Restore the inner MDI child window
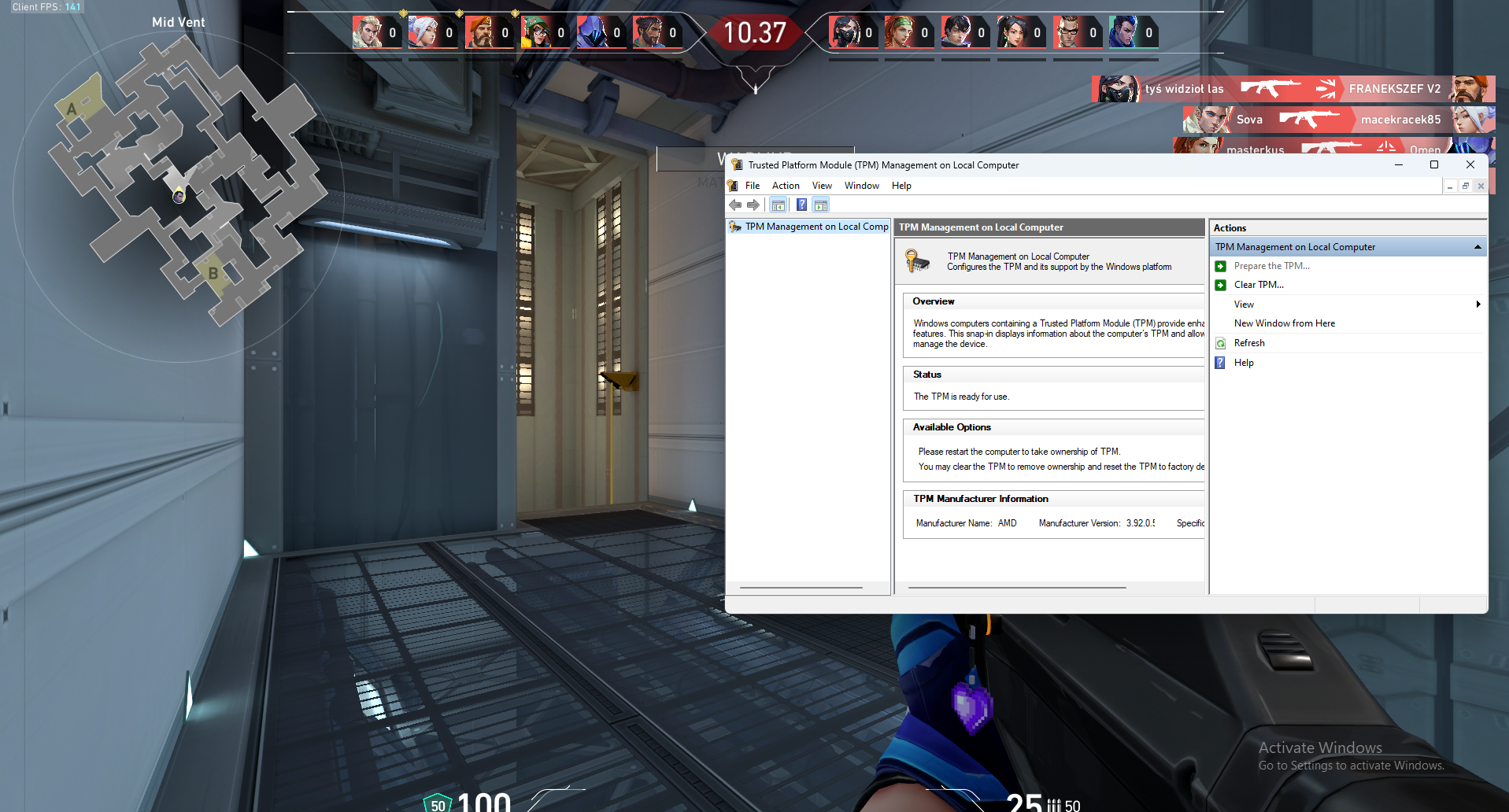This screenshot has height=812, width=1509. [1465, 186]
